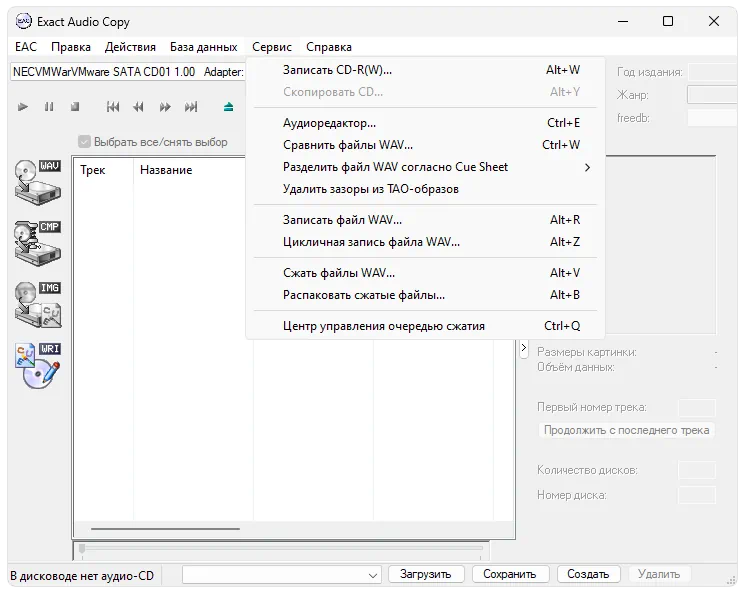Click 'В дисководе нет аудио-CD' status text
Viewport: 744px width, 594px height.
[x=82, y=576]
